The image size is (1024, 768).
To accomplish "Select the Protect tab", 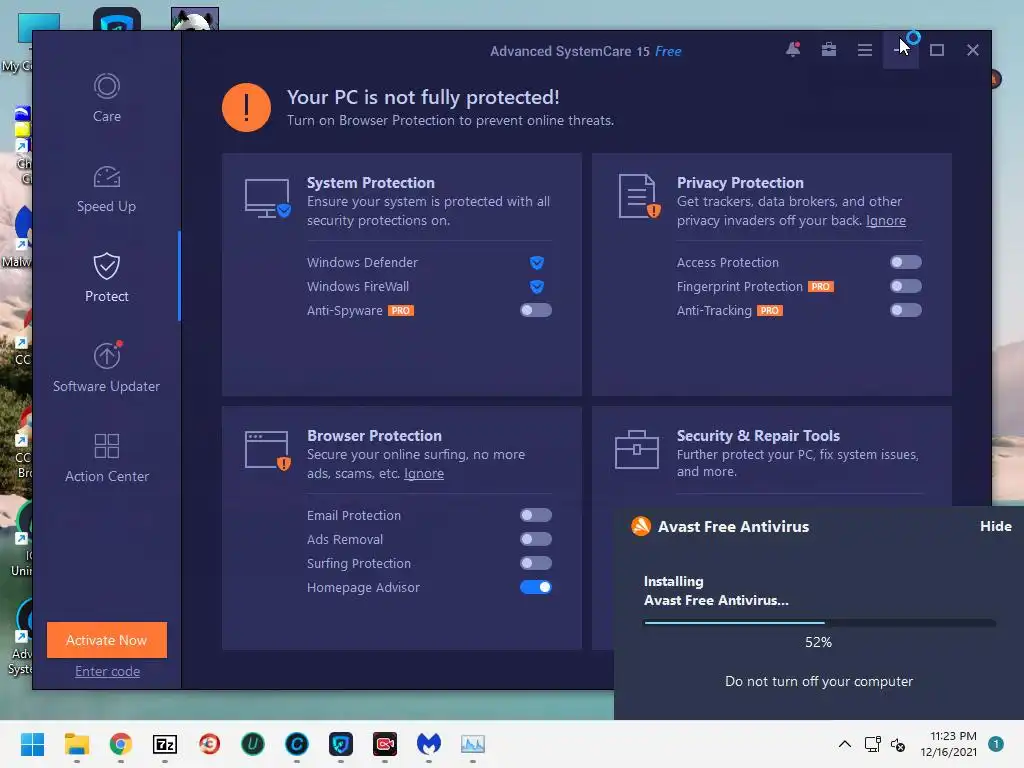I will 106,278.
